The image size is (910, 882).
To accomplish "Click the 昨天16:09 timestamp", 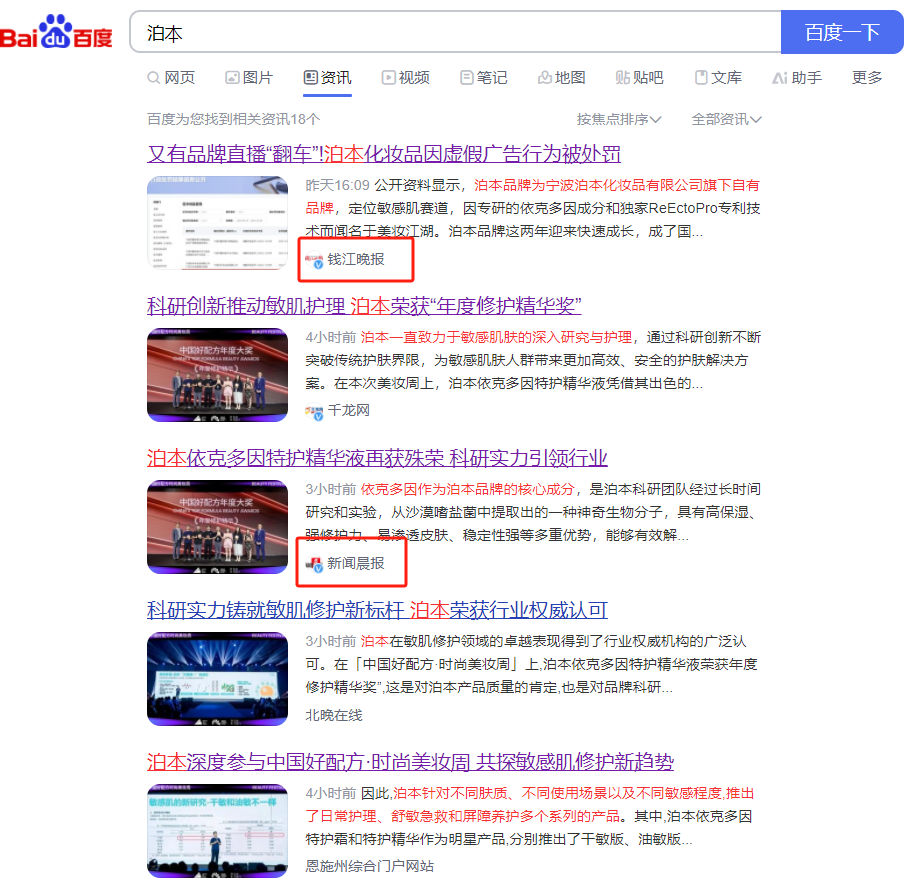I will pos(337,185).
